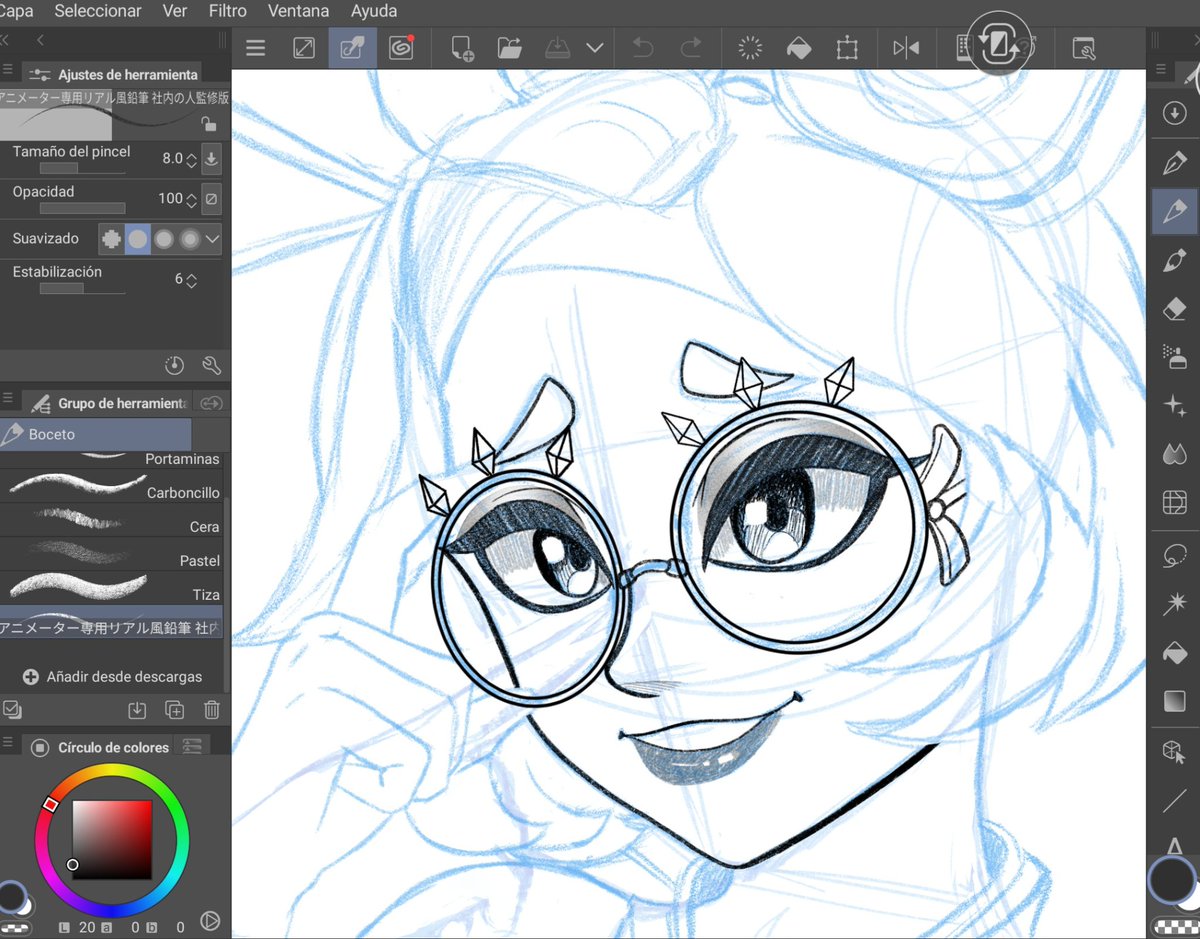Open the Capa menu
Viewport: 1200px width, 939px height.
[x=16, y=12]
